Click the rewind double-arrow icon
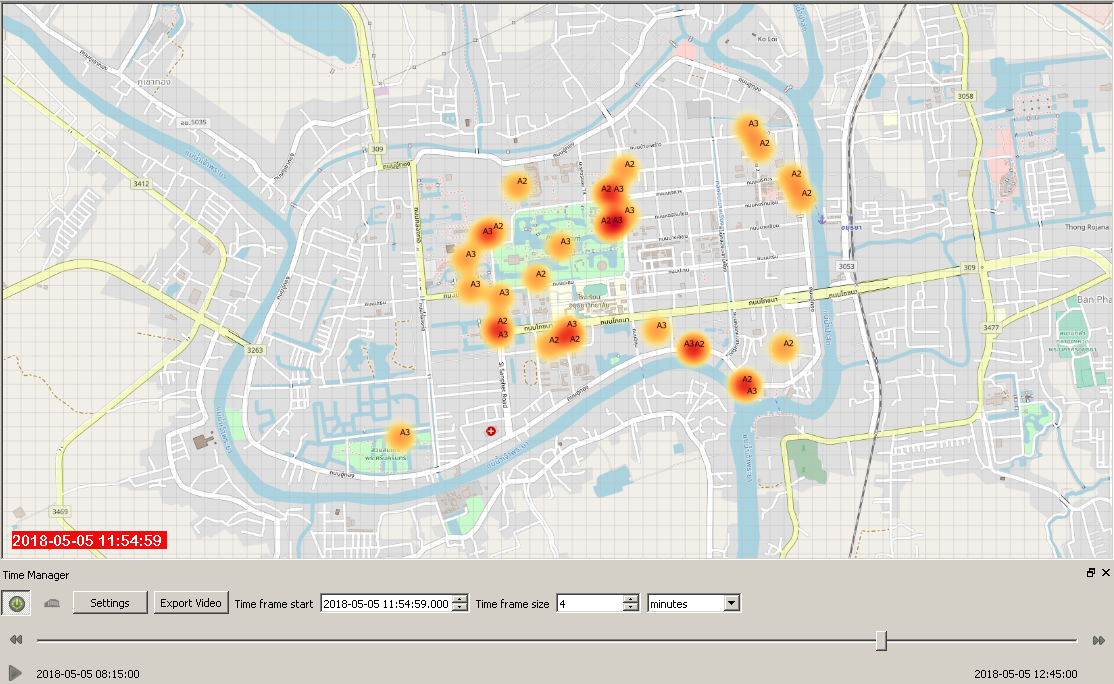Image resolution: width=1114 pixels, height=684 pixels. point(14,638)
